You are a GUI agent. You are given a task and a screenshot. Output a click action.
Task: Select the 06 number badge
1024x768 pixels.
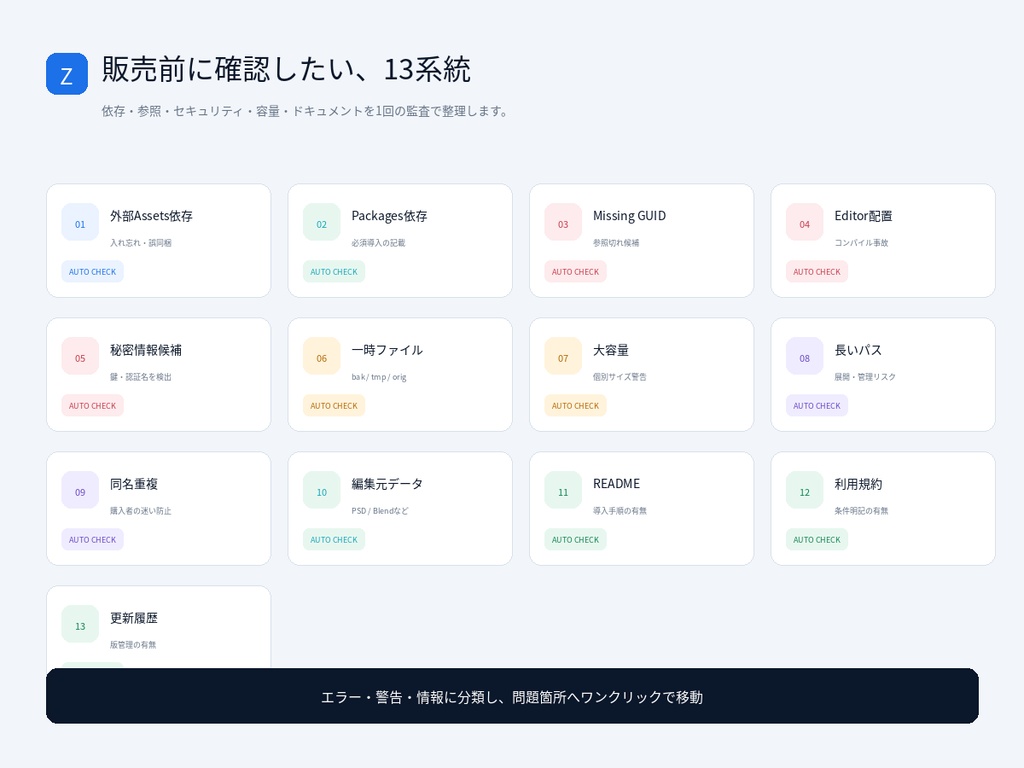tap(321, 356)
